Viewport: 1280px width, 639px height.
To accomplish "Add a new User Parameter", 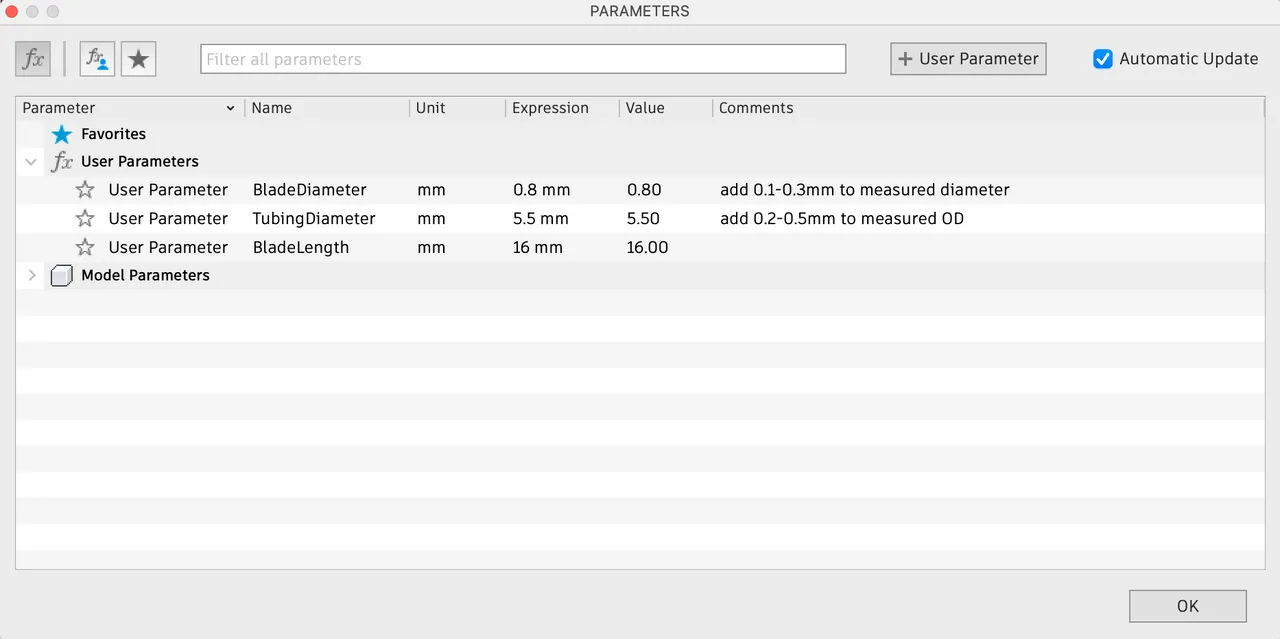I will coord(968,59).
